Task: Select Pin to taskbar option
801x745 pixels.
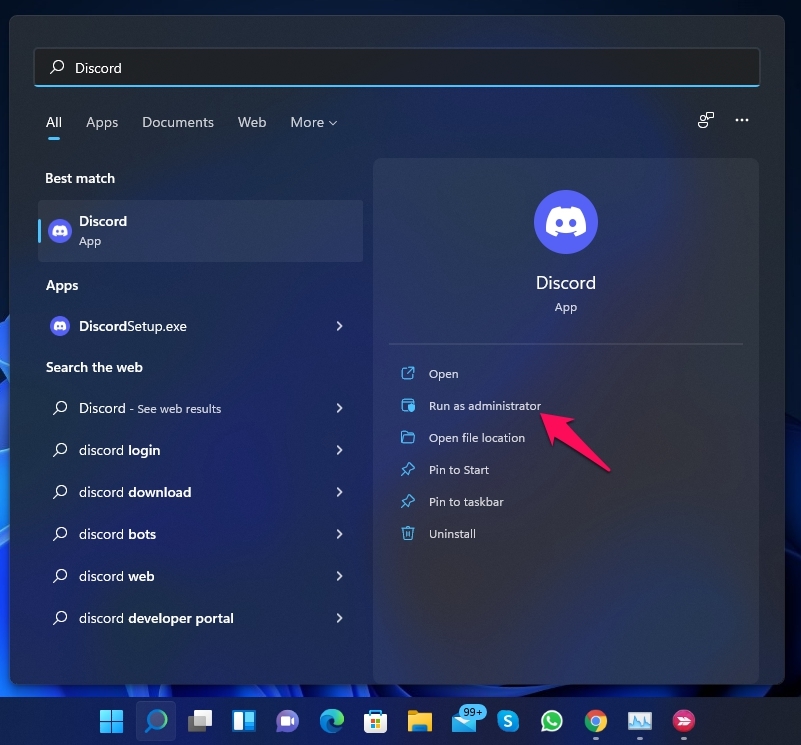Action: pyautogui.click(x=466, y=502)
